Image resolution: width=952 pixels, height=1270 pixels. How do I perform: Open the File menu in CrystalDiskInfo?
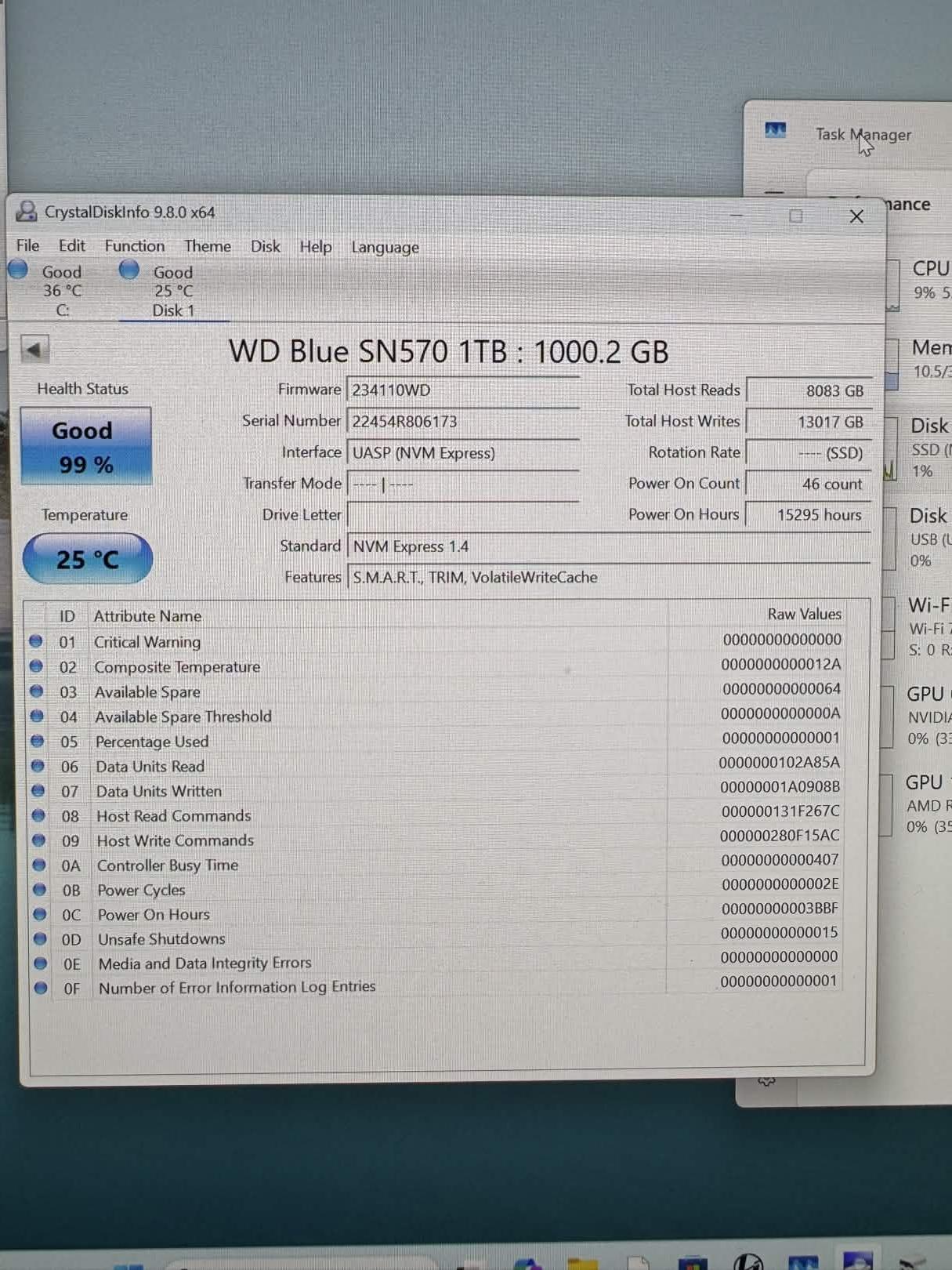click(27, 245)
